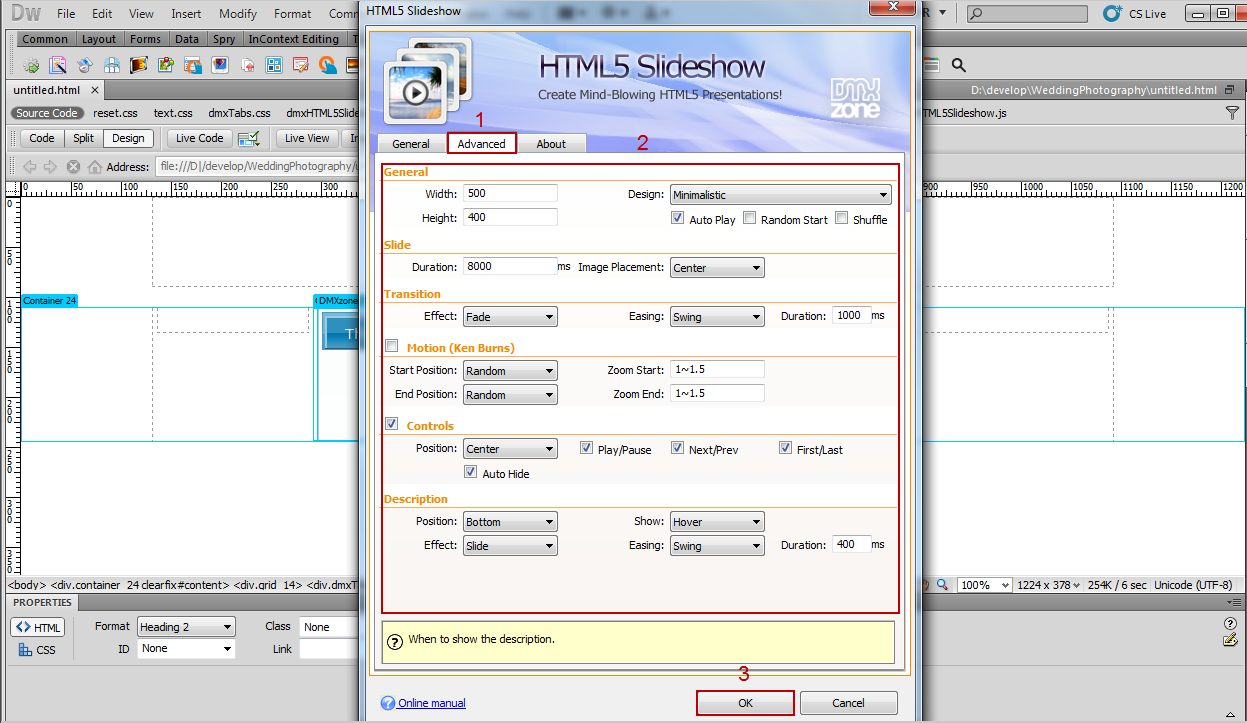Click the zoom magnifier in status bar
The width and height of the screenshot is (1247, 723).
[x=943, y=585]
